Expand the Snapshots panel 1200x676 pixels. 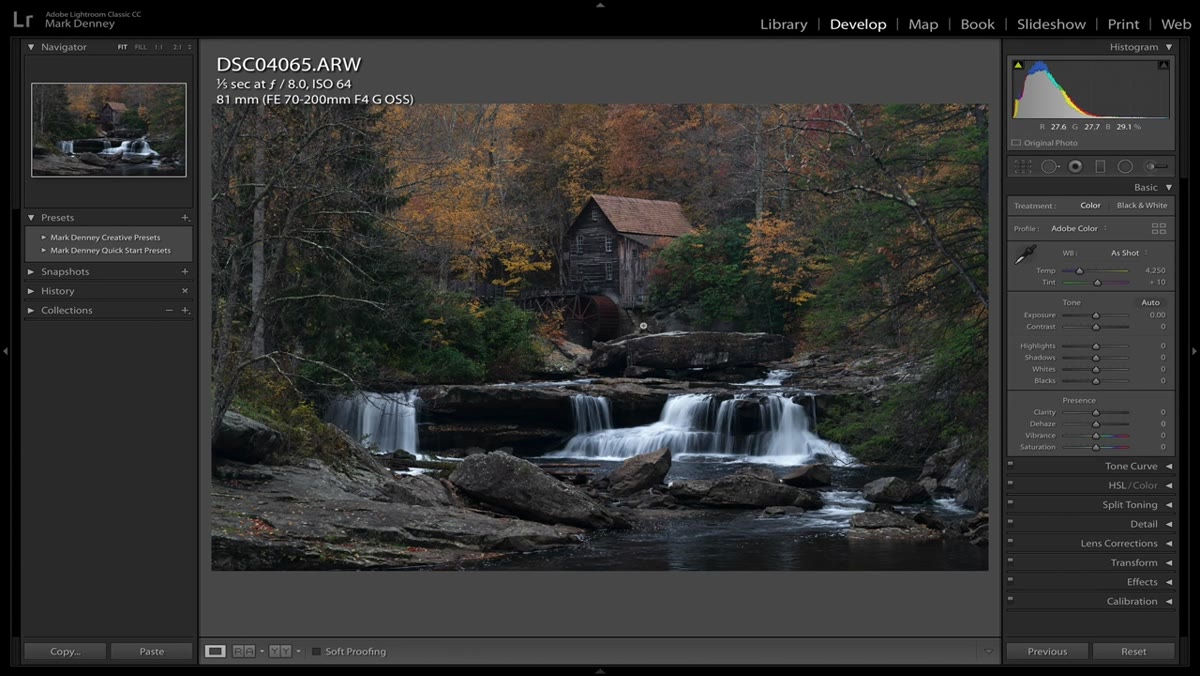click(31, 272)
